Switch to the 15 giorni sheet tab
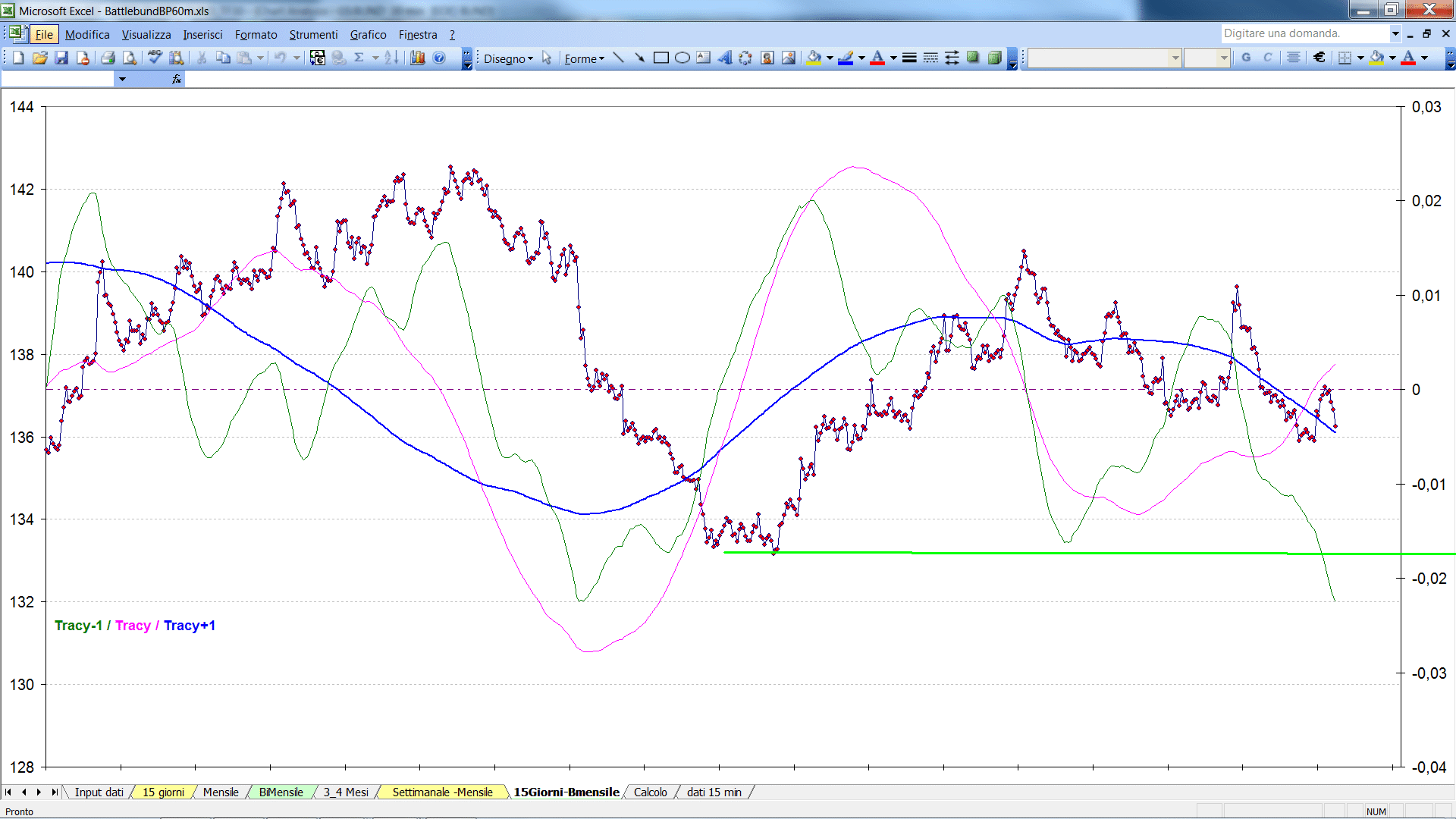The width and height of the screenshot is (1456, 819). [x=163, y=792]
